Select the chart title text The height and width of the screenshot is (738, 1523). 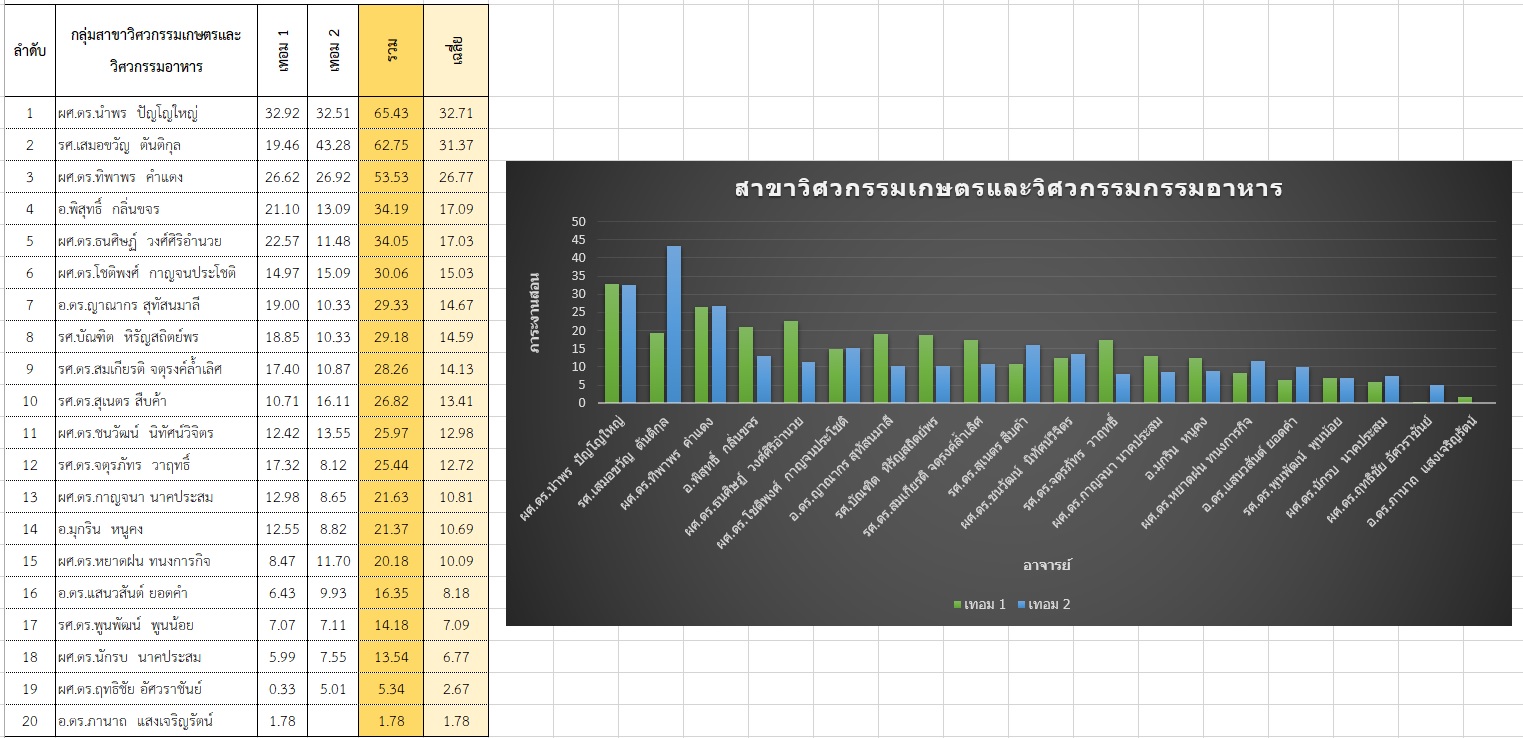1008,189
